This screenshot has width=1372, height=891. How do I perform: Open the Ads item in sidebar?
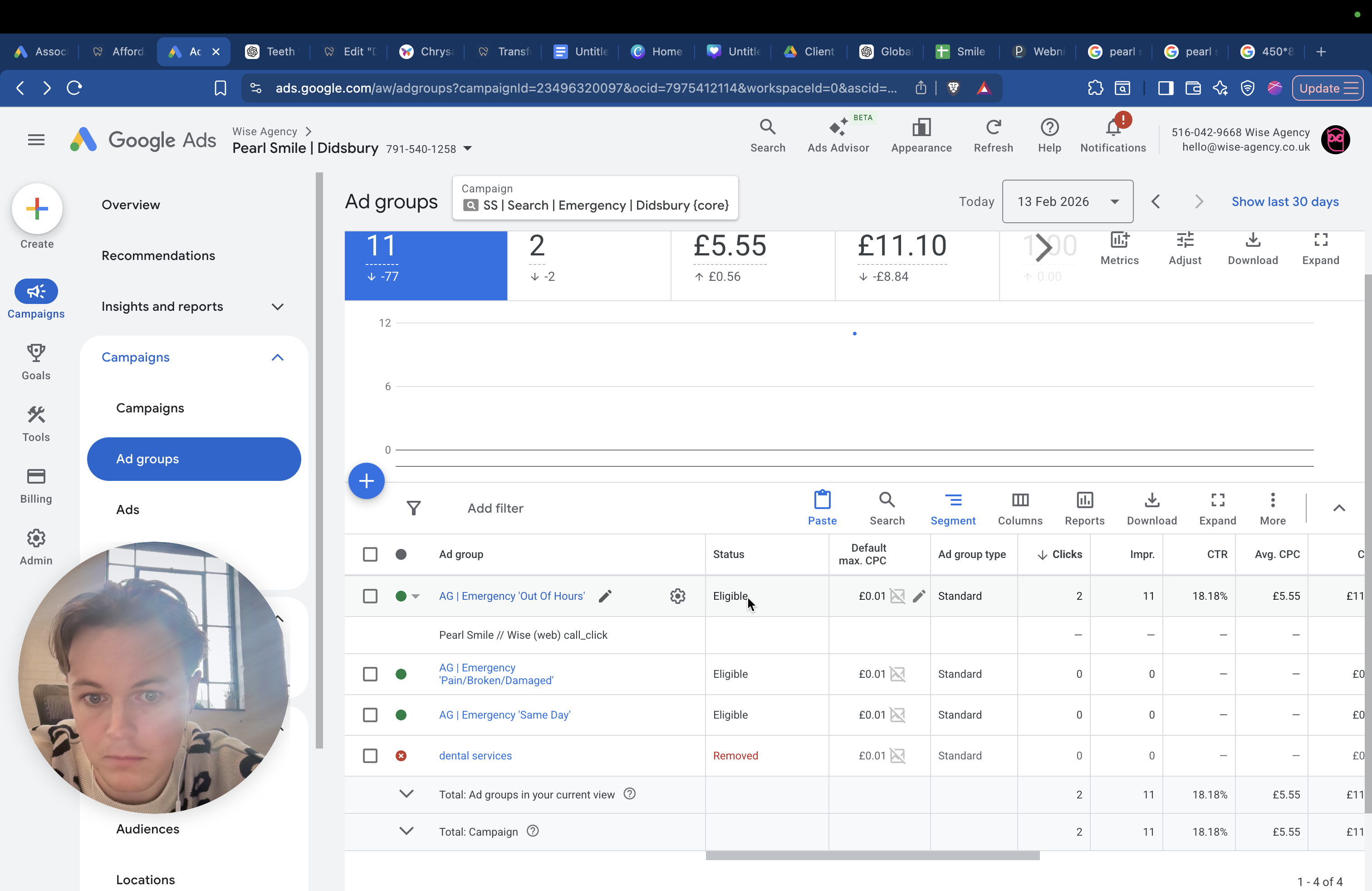point(128,509)
